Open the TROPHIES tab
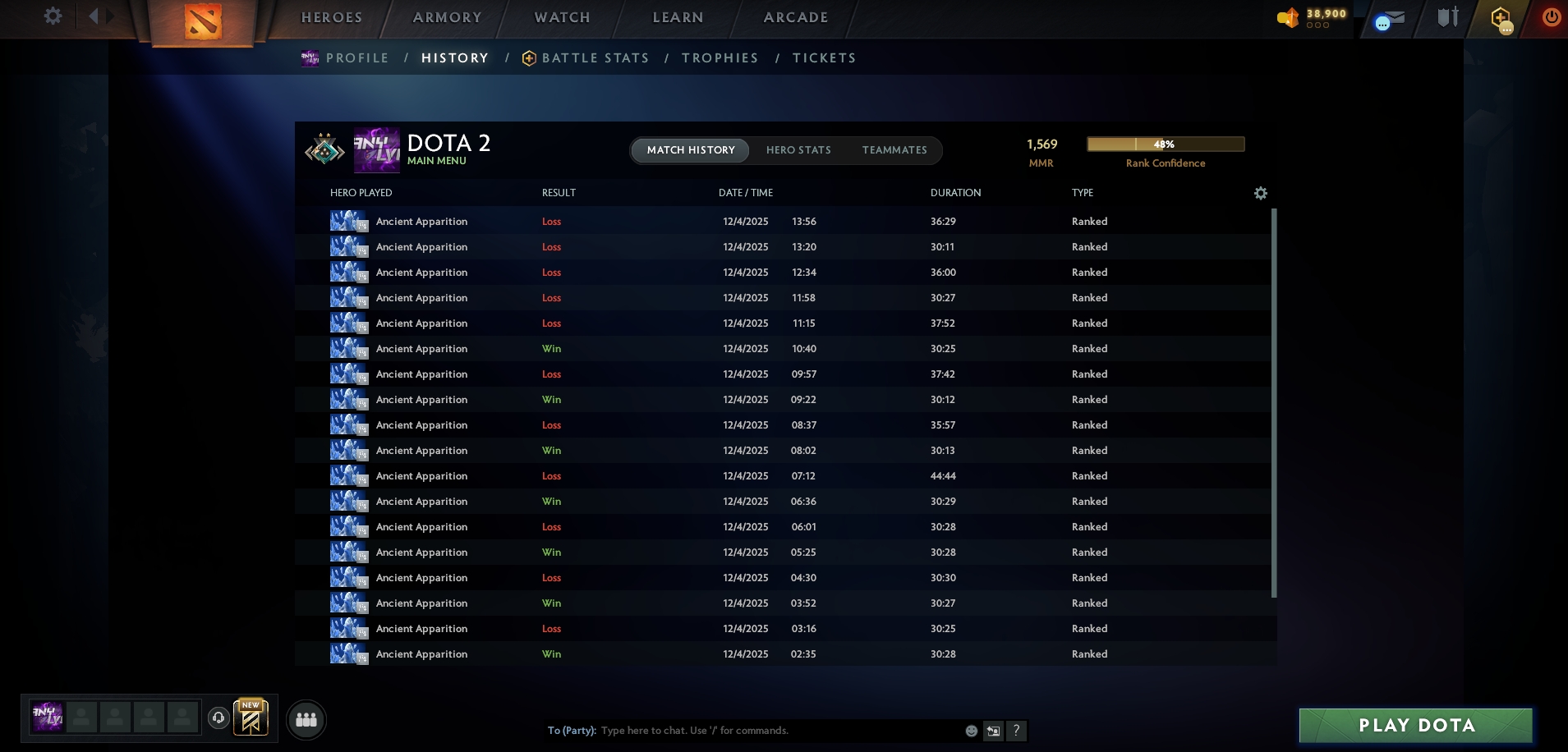 [720, 58]
